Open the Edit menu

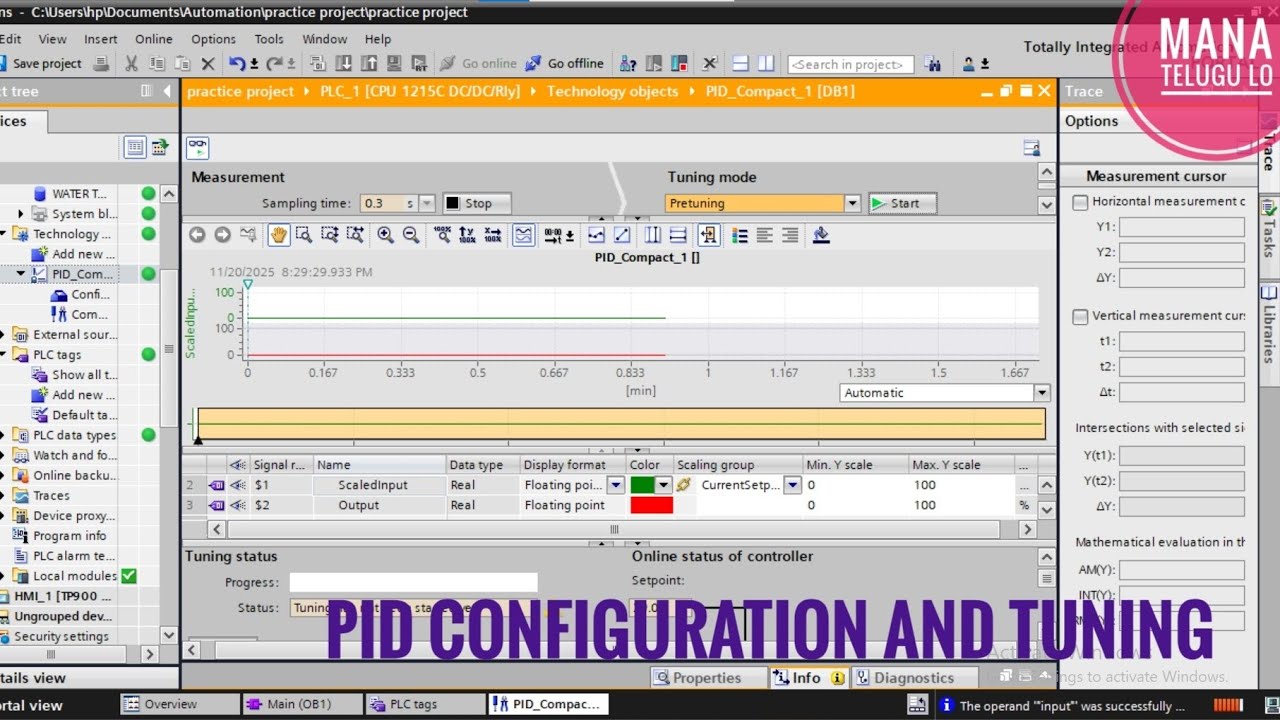pyautogui.click(x=10, y=39)
